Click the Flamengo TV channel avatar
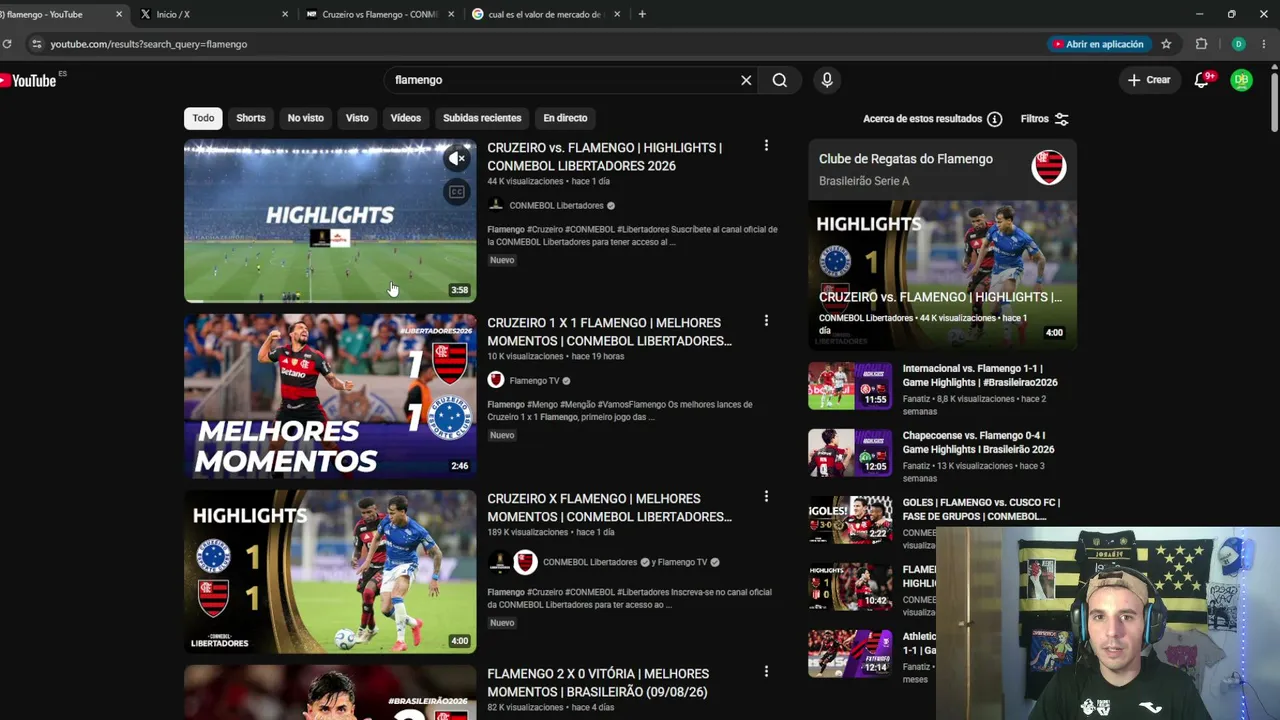The width and height of the screenshot is (1280, 720). click(496, 380)
